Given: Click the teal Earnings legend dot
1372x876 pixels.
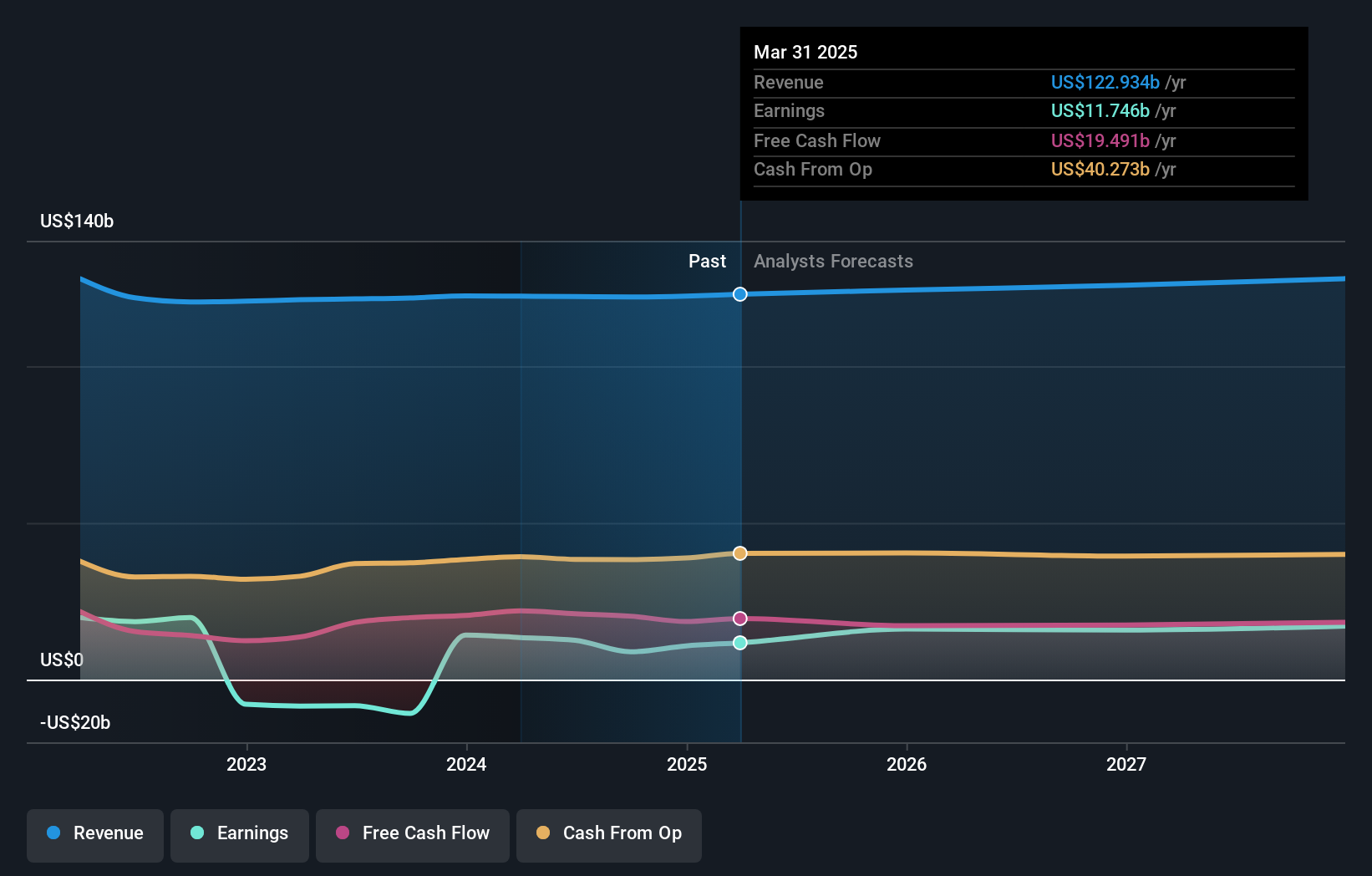Looking at the screenshot, I should coord(197,833).
